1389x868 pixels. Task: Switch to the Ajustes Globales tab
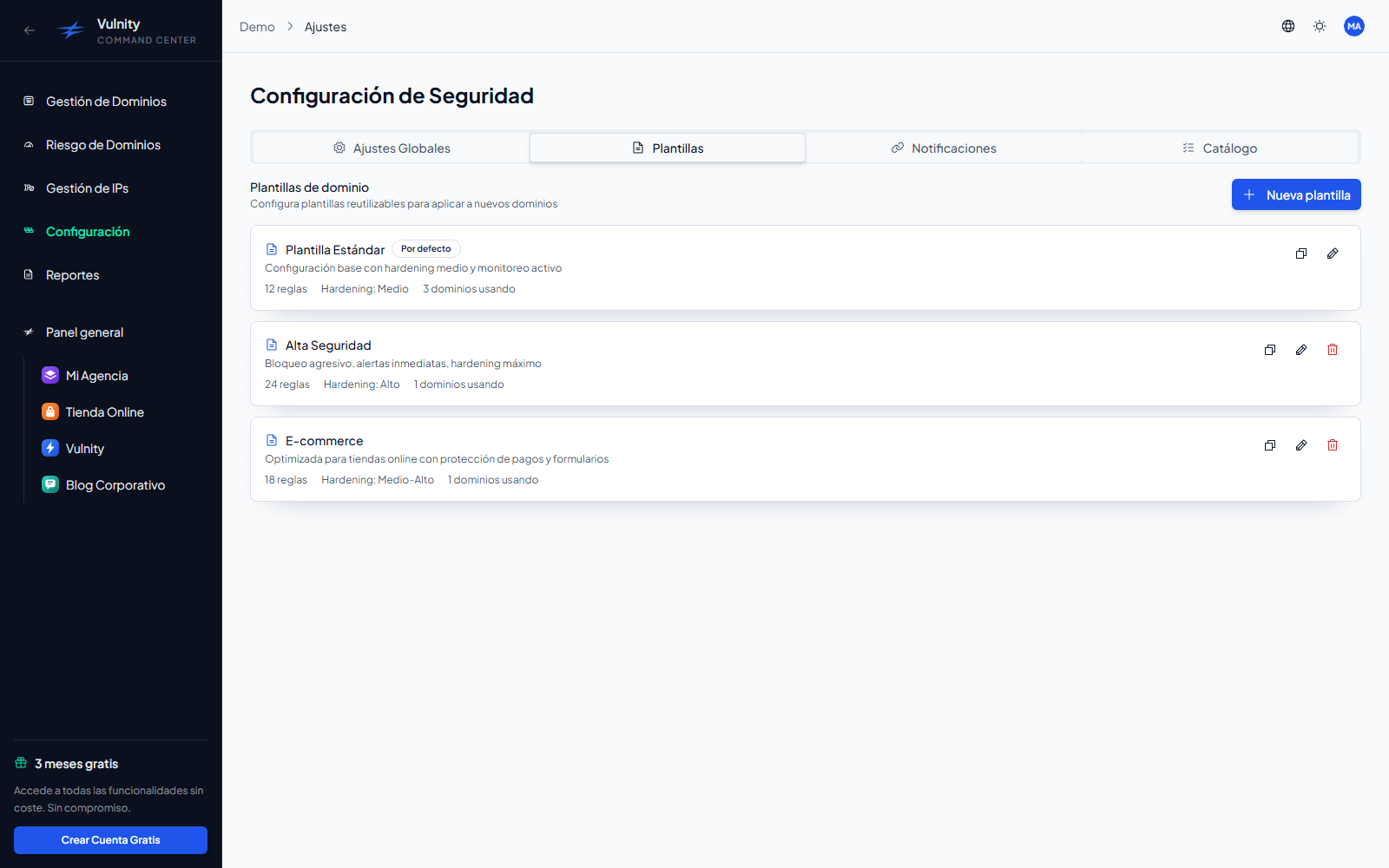392,148
